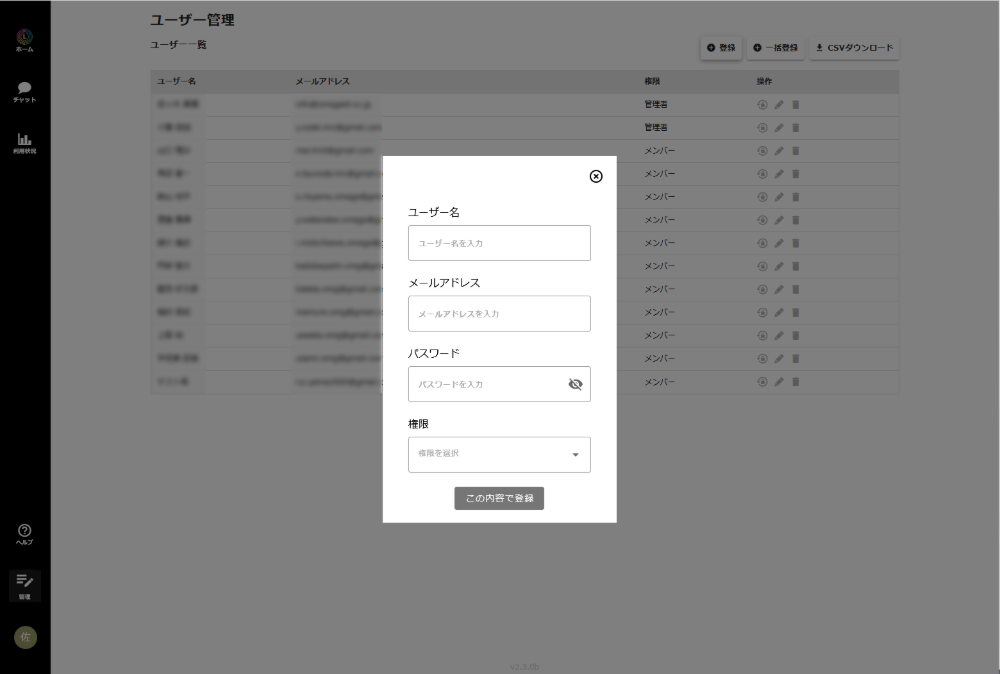Click the 権限 column header
This screenshot has height=674, width=1000.
[x=652, y=82]
